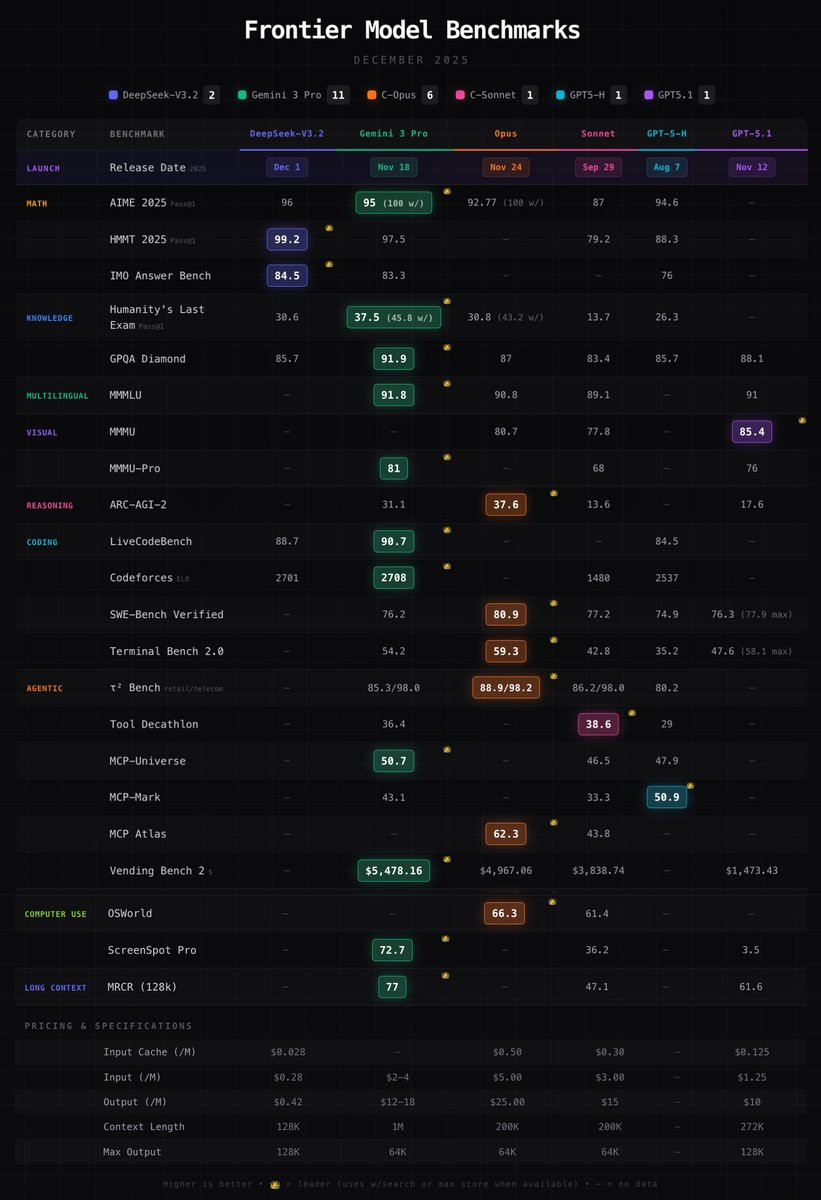Click the COMPUTER USE category label
The width and height of the screenshot is (821, 1200).
pos(55,914)
